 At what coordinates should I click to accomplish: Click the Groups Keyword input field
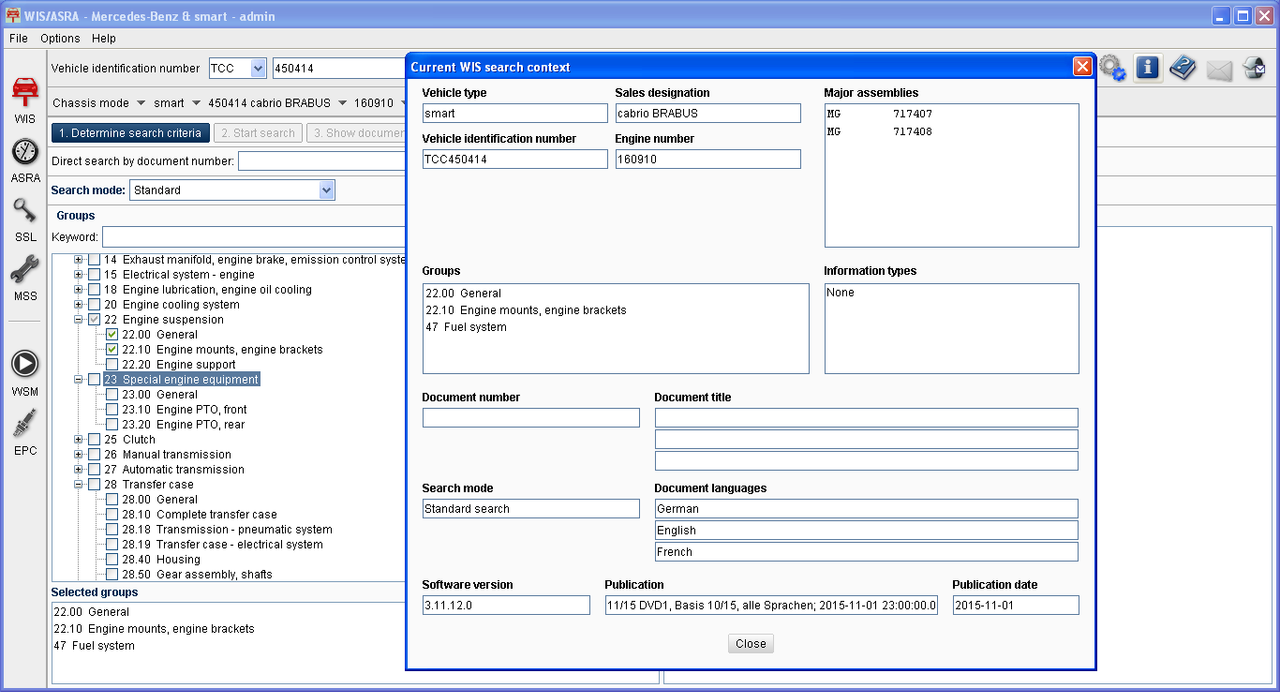[x=254, y=237]
